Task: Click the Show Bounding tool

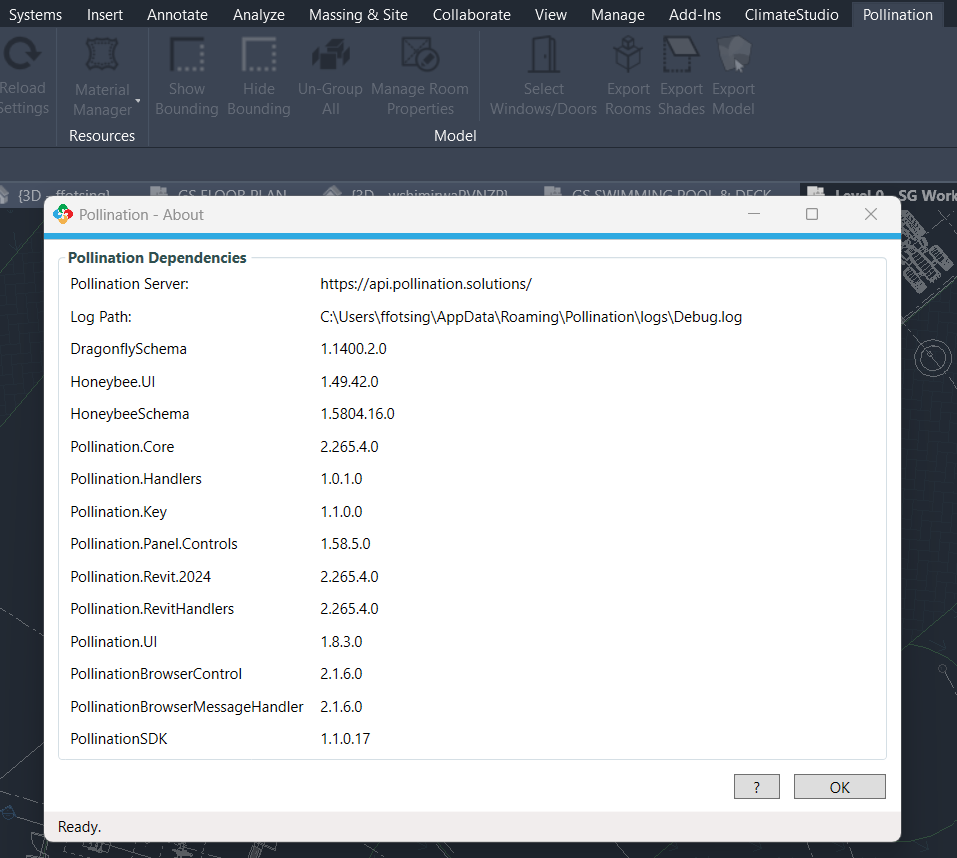Action: point(187,76)
